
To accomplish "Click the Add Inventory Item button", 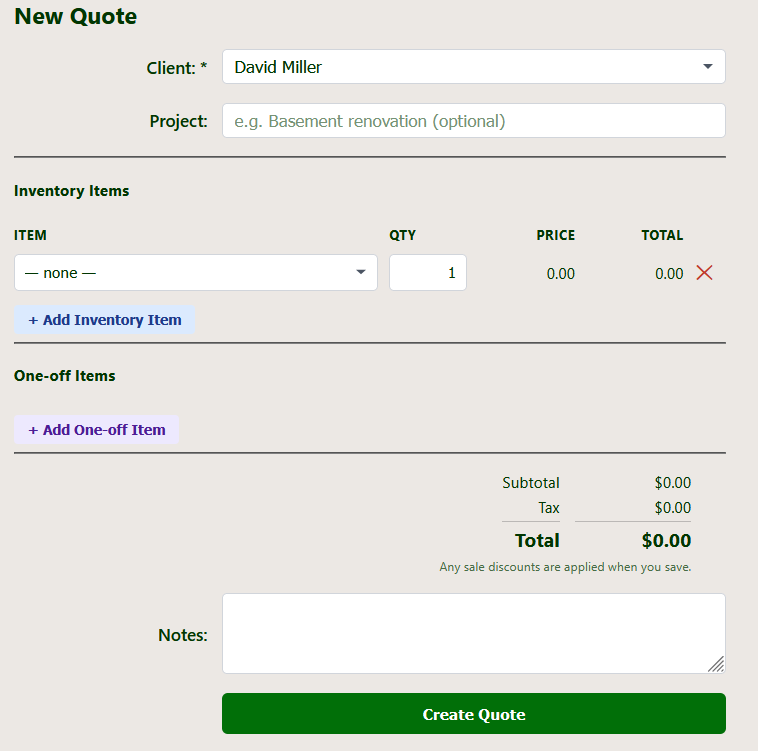I will tap(104, 319).
